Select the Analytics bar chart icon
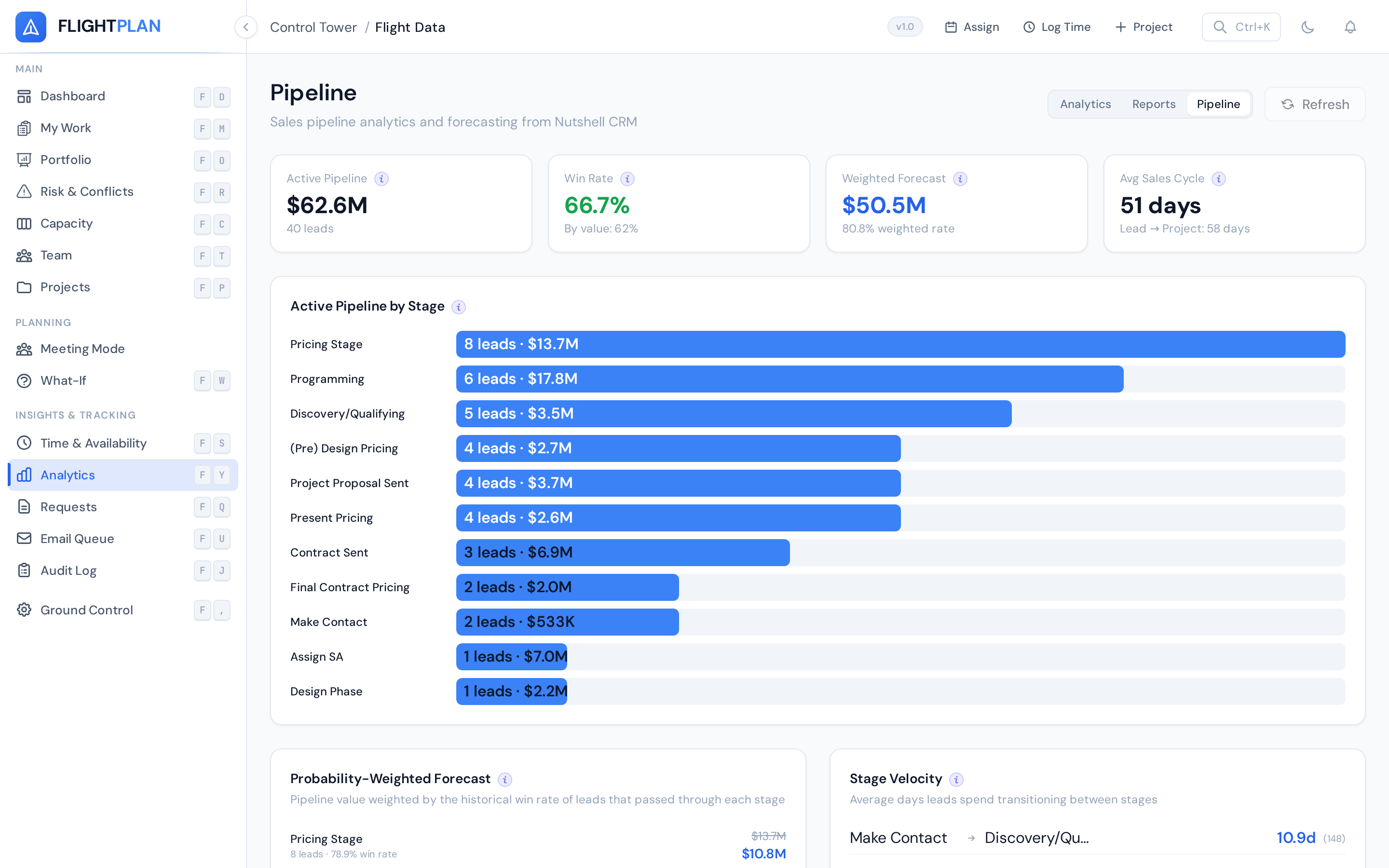The image size is (1389, 868). pos(24,475)
